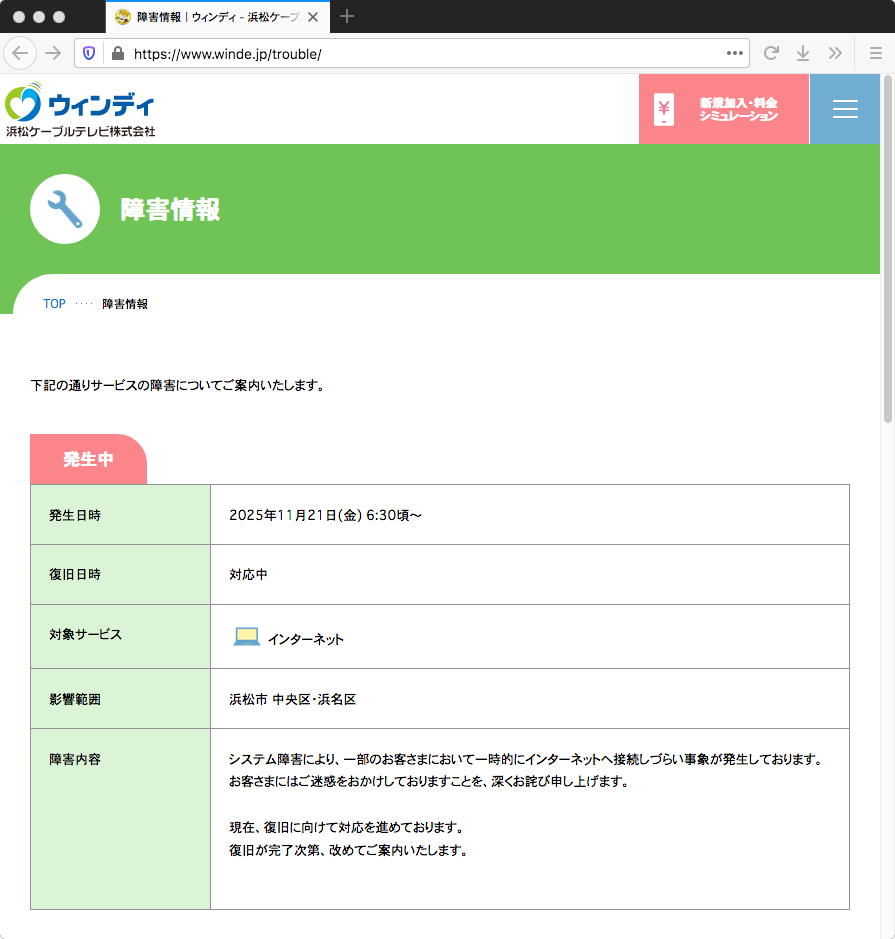The height and width of the screenshot is (939, 895).
Task: Select the 発生中 pink tab label
Action: 89,459
